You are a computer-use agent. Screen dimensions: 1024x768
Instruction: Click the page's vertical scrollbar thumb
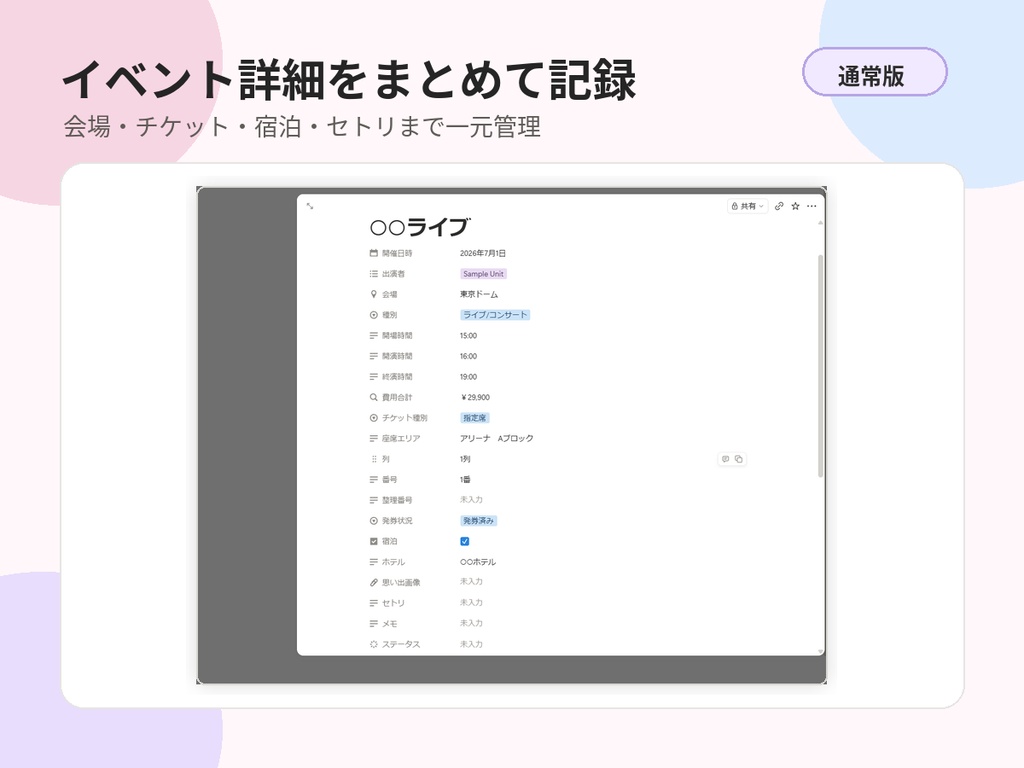click(x=820, y=366)
